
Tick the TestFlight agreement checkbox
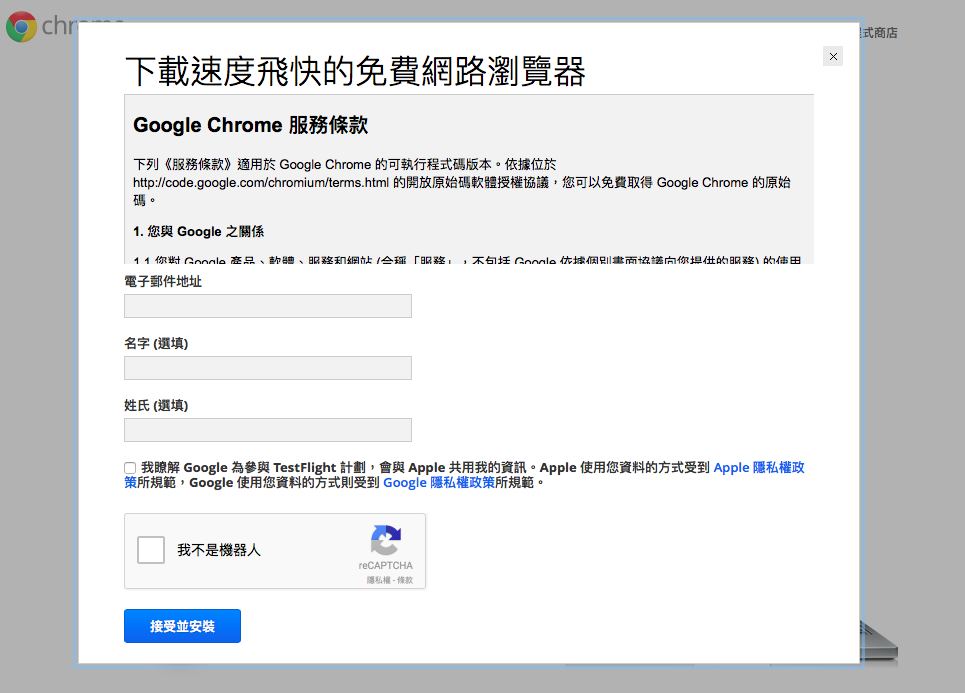(x=130, y=468)
